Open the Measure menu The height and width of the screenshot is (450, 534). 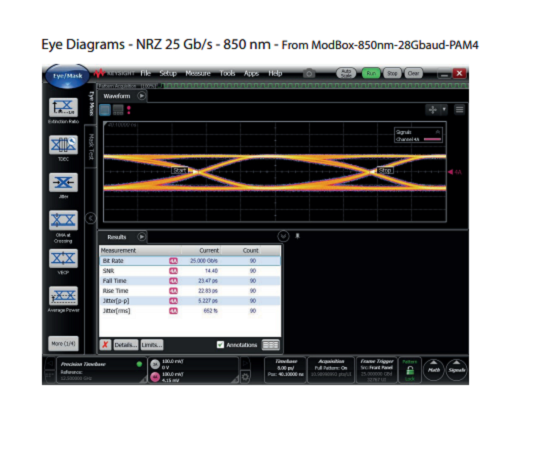(x=198, y=73)
